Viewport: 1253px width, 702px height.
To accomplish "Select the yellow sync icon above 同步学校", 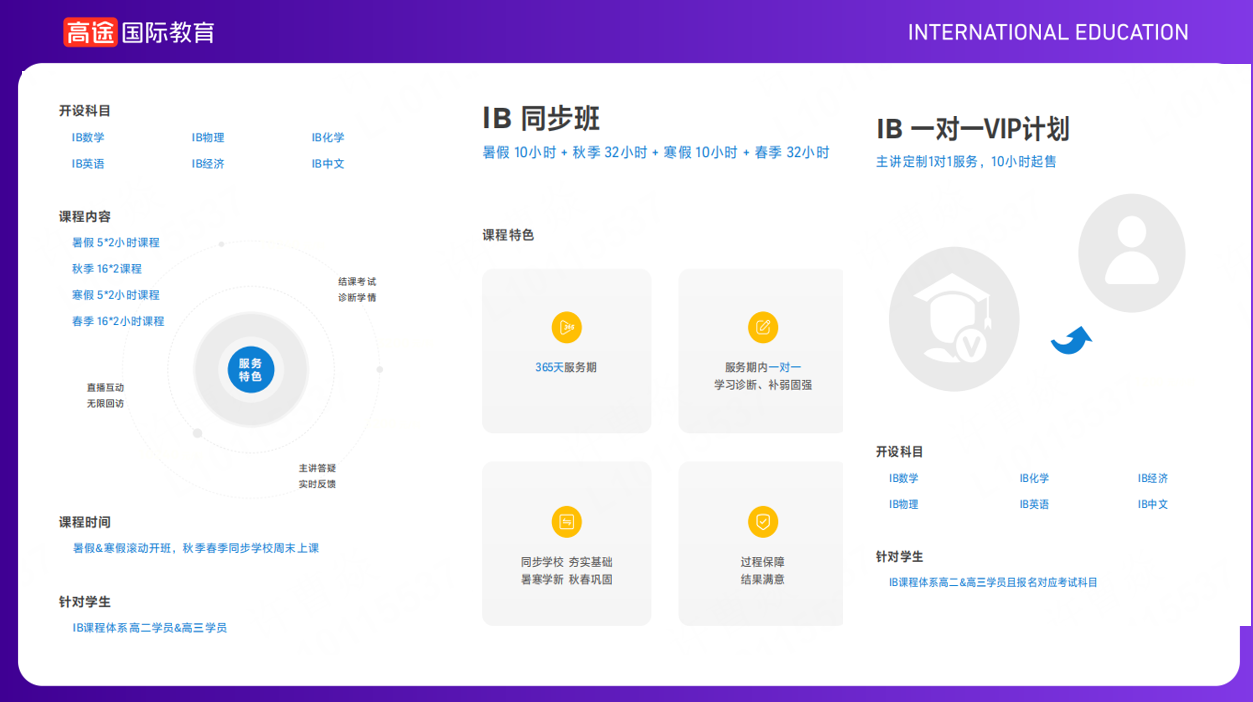I will 566,522.
